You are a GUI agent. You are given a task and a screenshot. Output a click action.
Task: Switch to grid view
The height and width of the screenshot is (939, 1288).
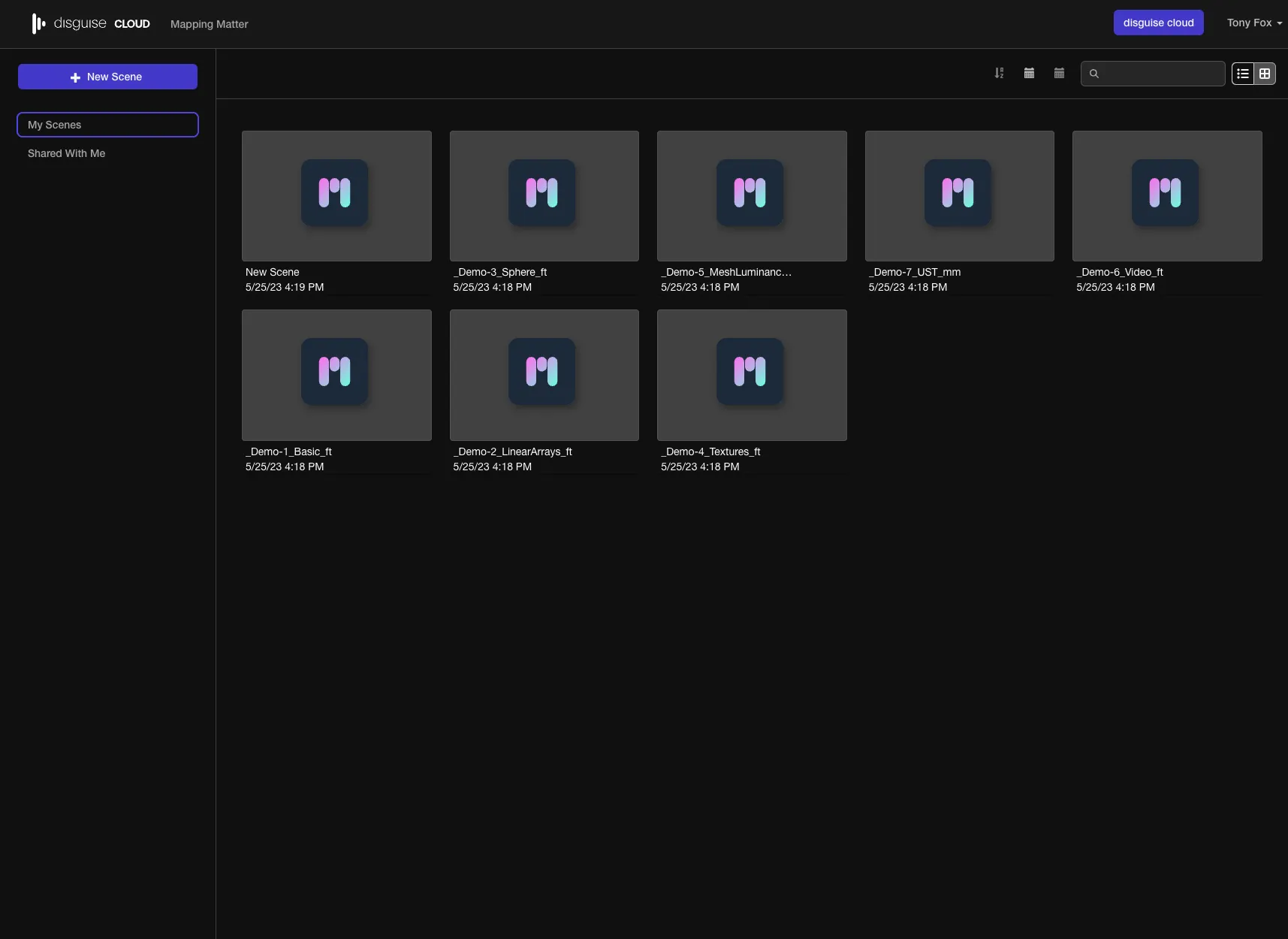[1265, 74]
